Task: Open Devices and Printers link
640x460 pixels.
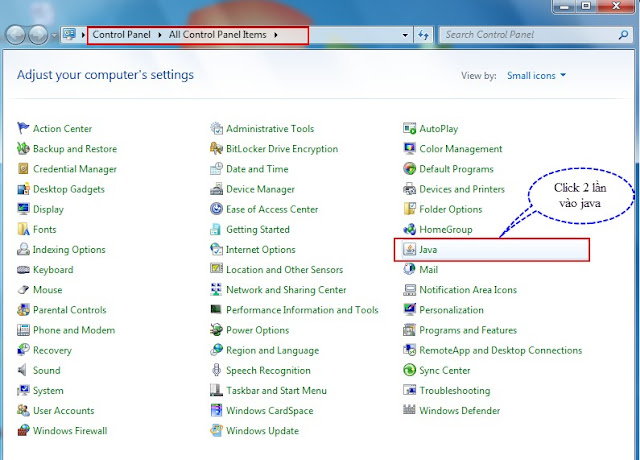Action: click(462, 189)
